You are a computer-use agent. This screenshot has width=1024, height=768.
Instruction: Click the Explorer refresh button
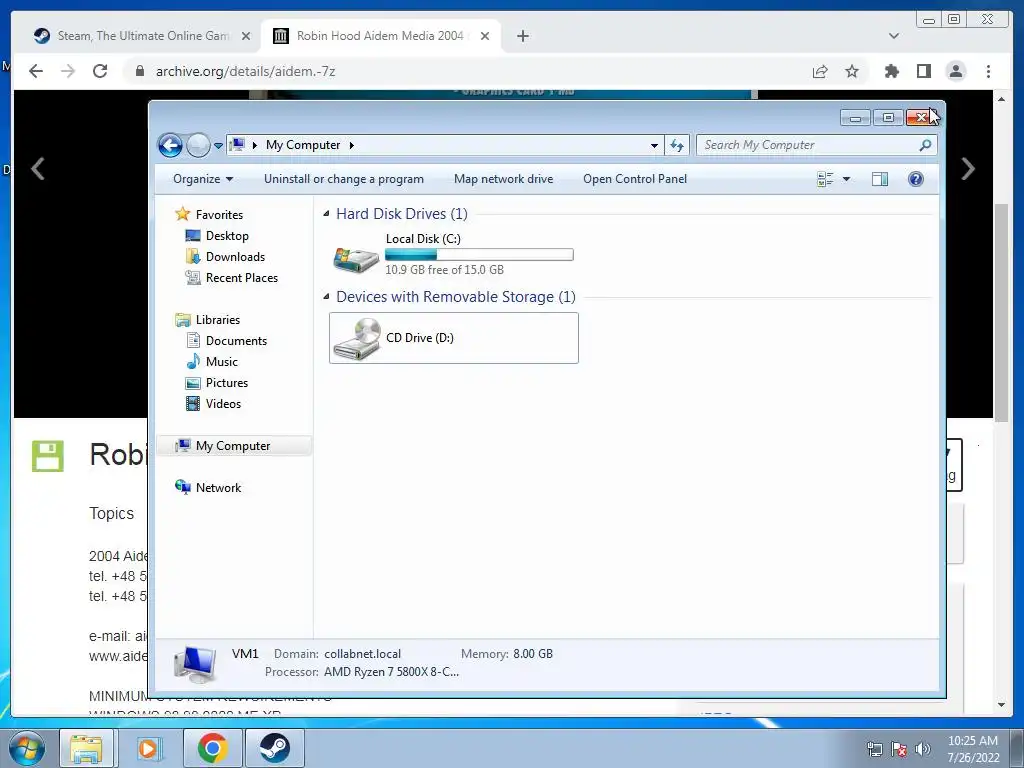click(x=677, y=145)
